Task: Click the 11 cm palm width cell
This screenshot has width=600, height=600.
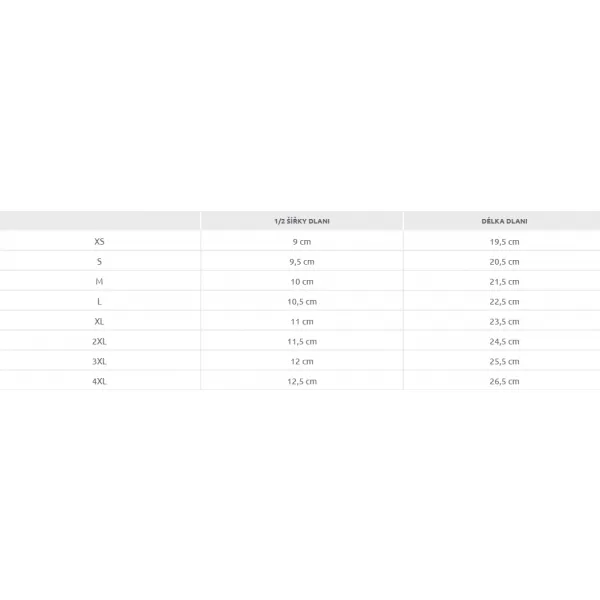Action: [x=302, y=321]
